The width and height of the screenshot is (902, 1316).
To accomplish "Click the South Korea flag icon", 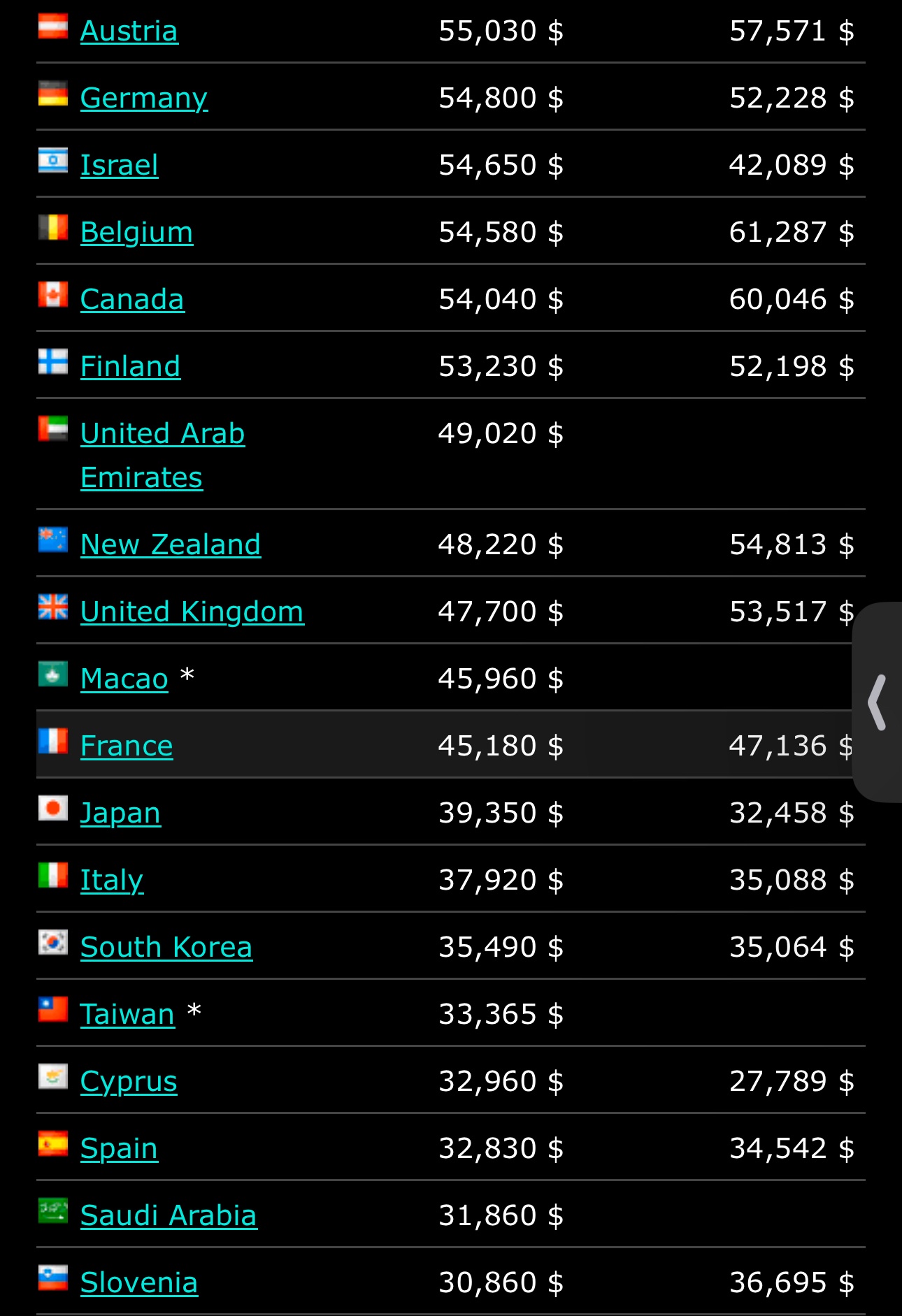I will tap(53, 942).
